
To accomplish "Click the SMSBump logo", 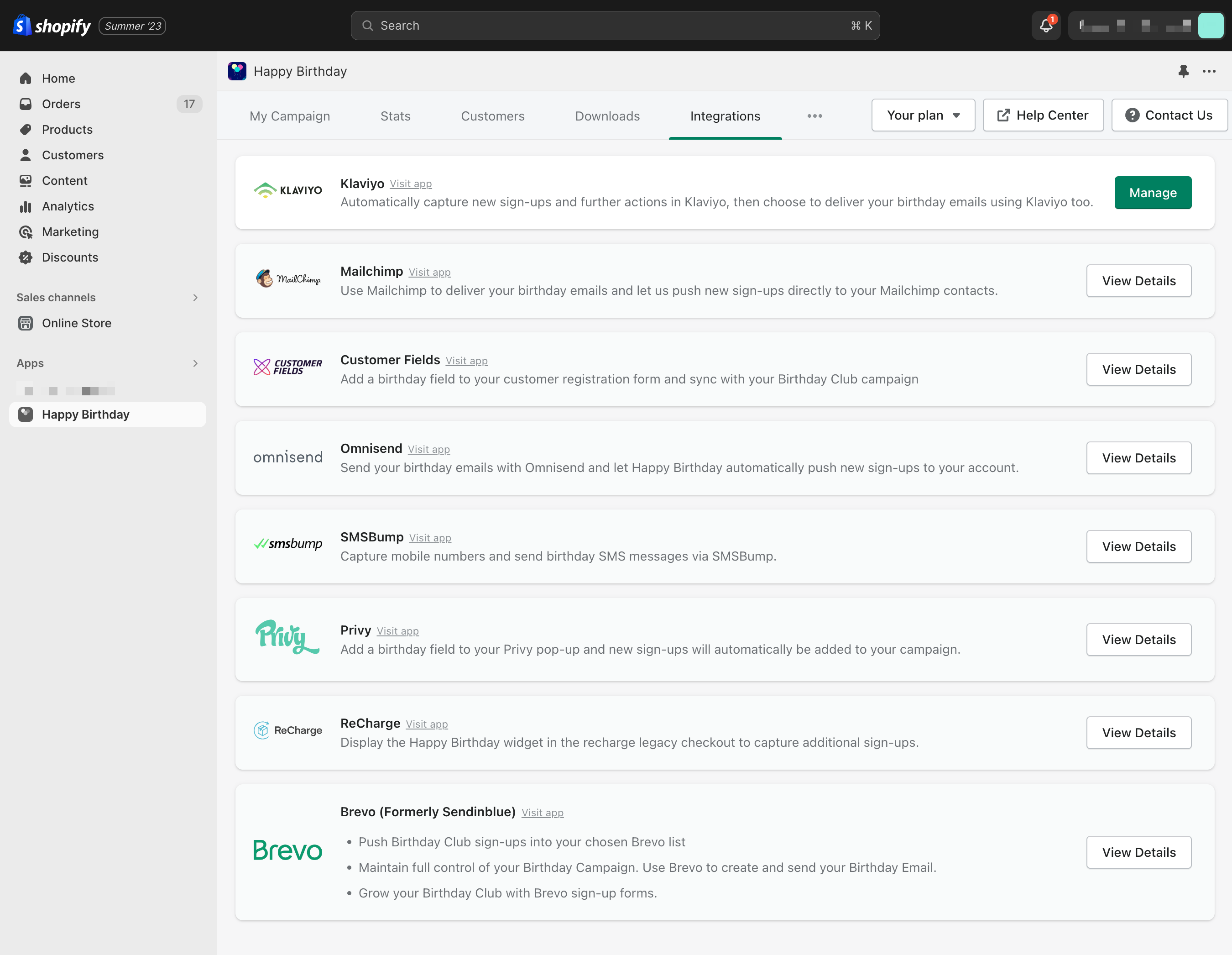I will click(x=287, y=544).
